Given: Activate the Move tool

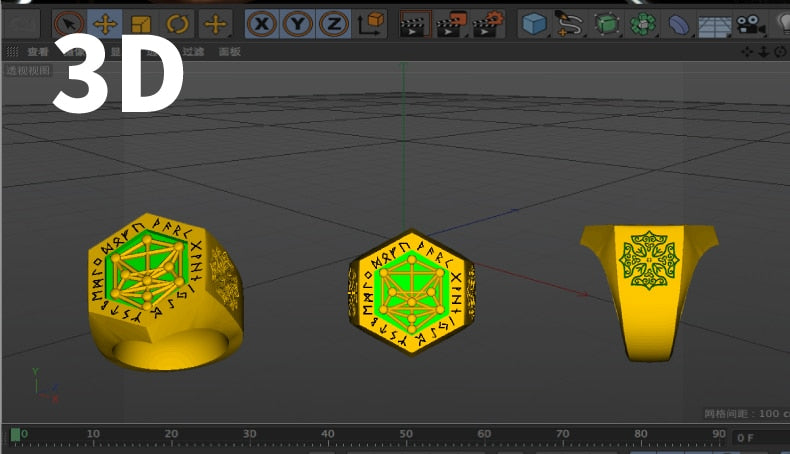Looking at the screenshot, I should (x=105, y=24).
